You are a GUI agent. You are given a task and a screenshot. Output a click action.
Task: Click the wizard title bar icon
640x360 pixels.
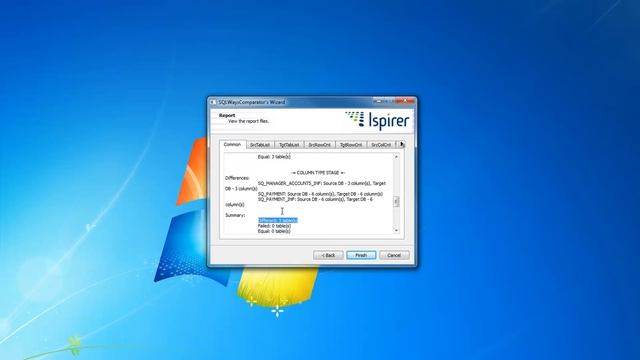(213, 102)
